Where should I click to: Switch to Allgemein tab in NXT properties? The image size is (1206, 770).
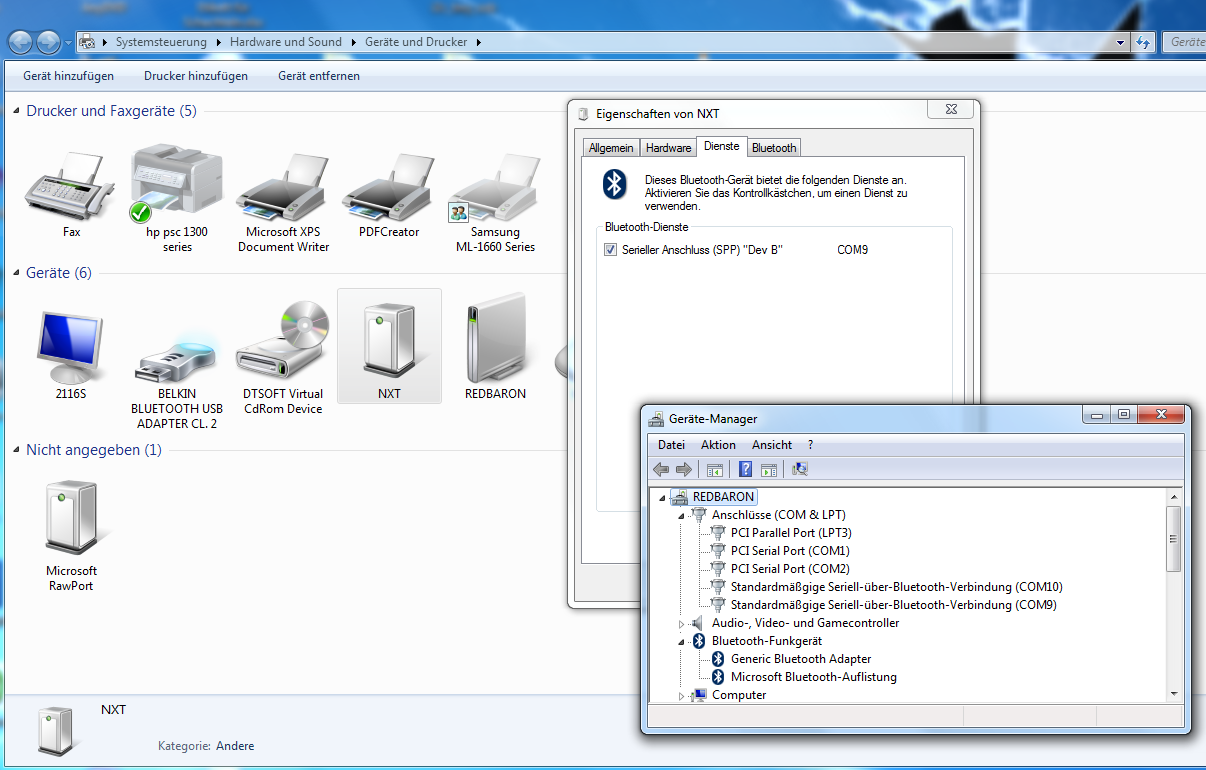point(611,148)
